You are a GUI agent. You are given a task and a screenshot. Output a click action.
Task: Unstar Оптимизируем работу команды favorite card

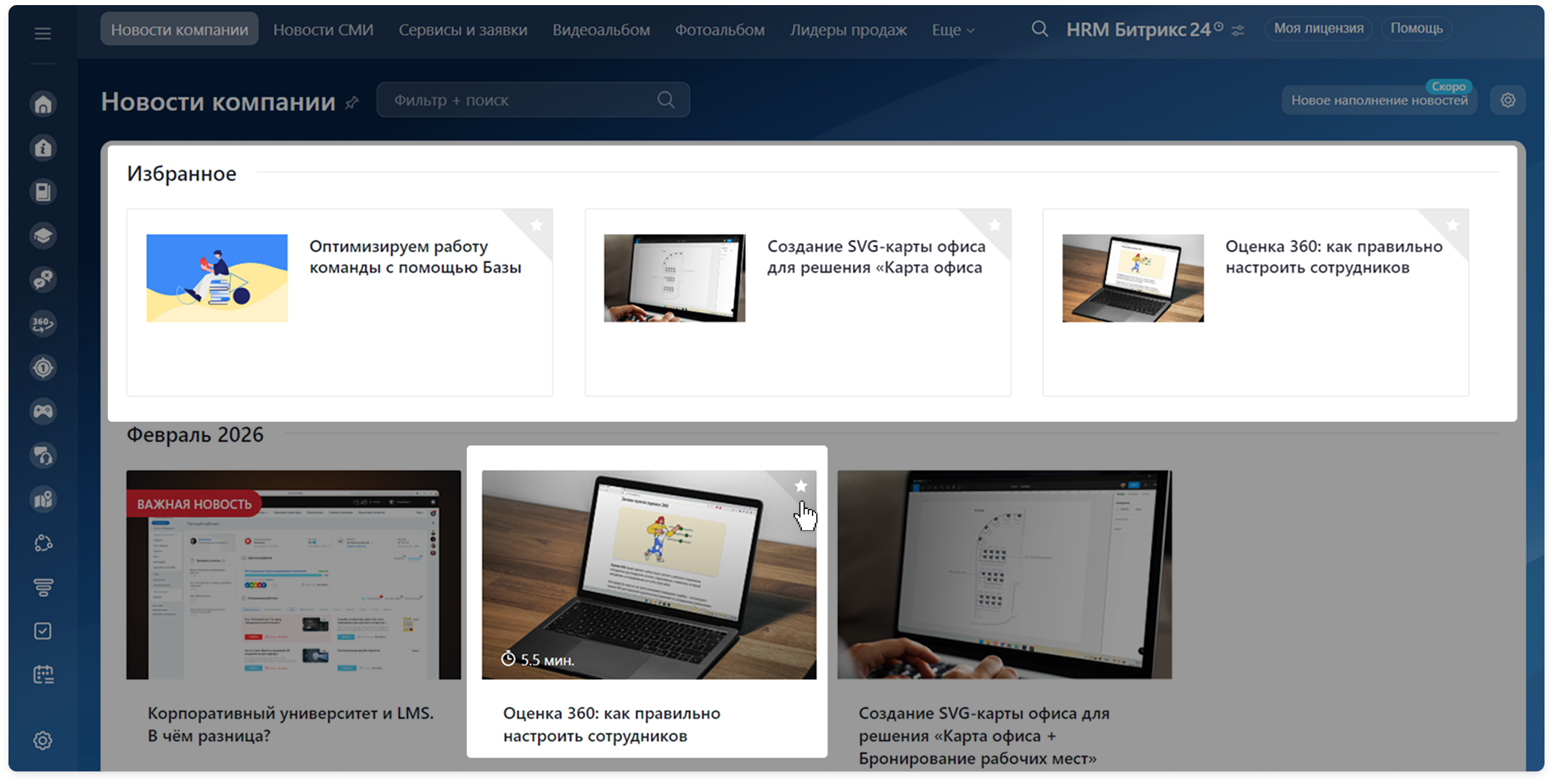coord(536,226)
